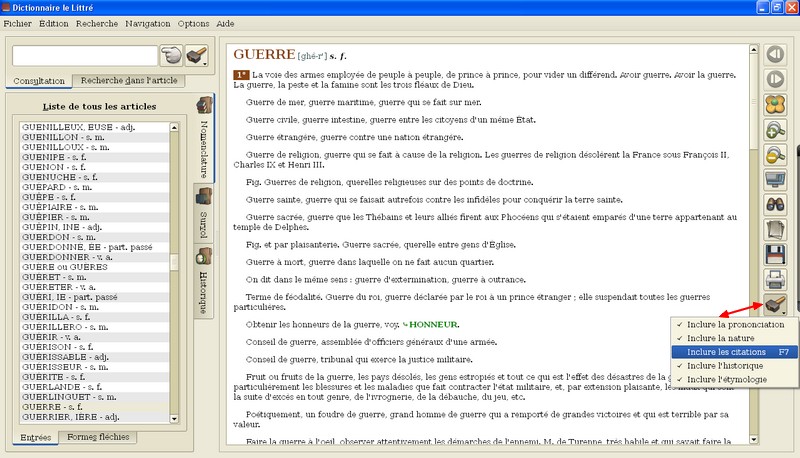The width and height of the screenshot is (800, 458).
Task: Select GUENUCHE entry in list
Action: (x=94, y=177)
